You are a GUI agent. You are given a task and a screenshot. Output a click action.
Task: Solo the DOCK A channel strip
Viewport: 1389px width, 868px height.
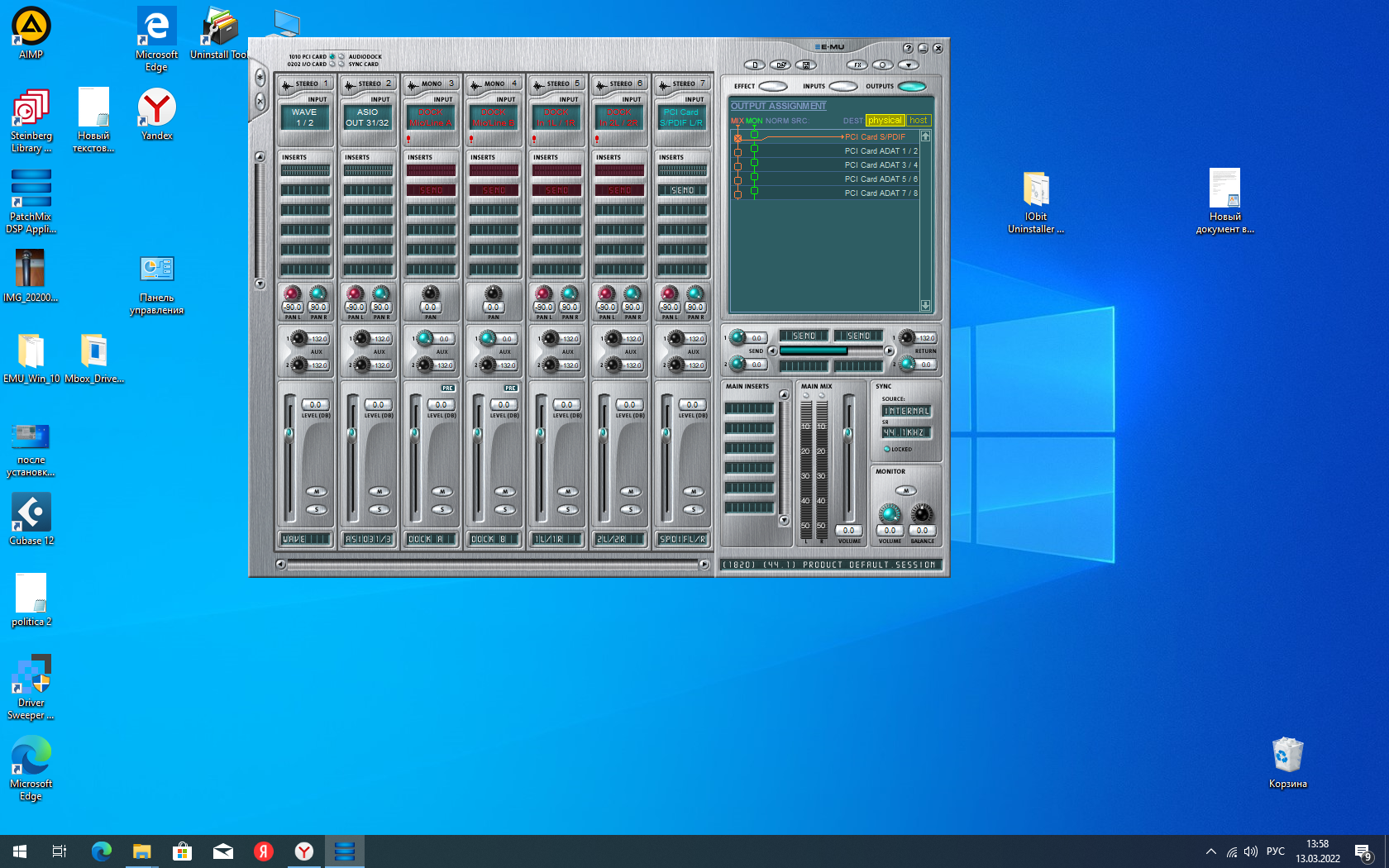coord(442,509)
